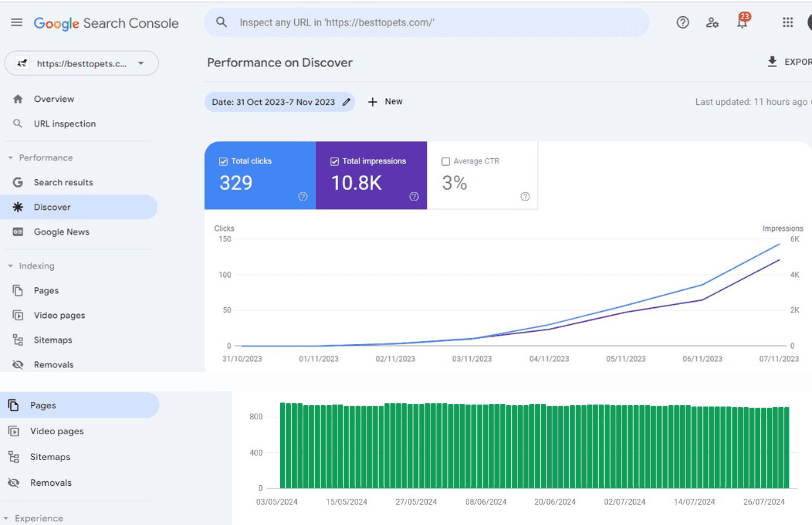This screenshot has height=525, width=812.
Task: Click the Export download icon
Action: (x=772, y=62)
